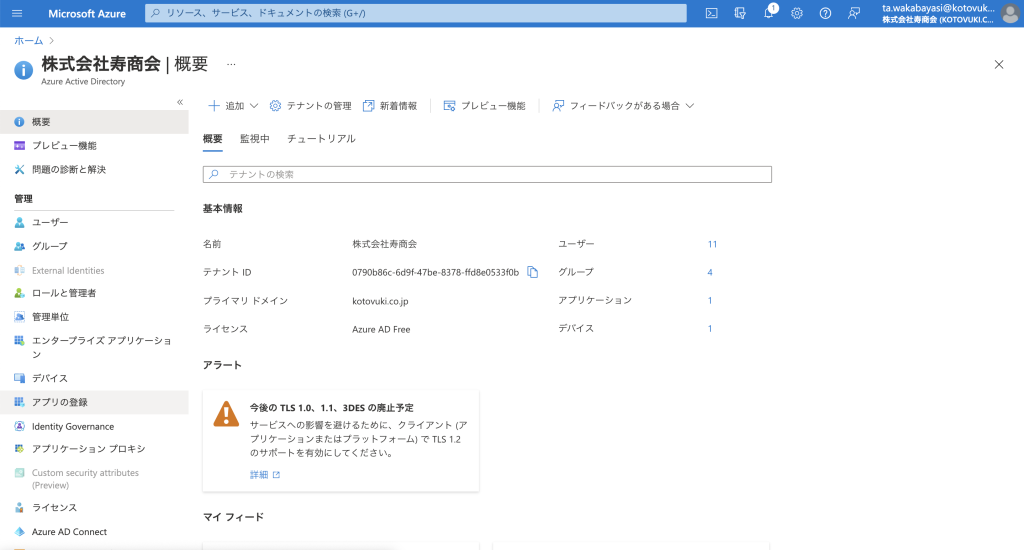Screen dimensions: 1024x550
Task: Switch to the チュートリアル tab
Action: click(x=321, y=138)
